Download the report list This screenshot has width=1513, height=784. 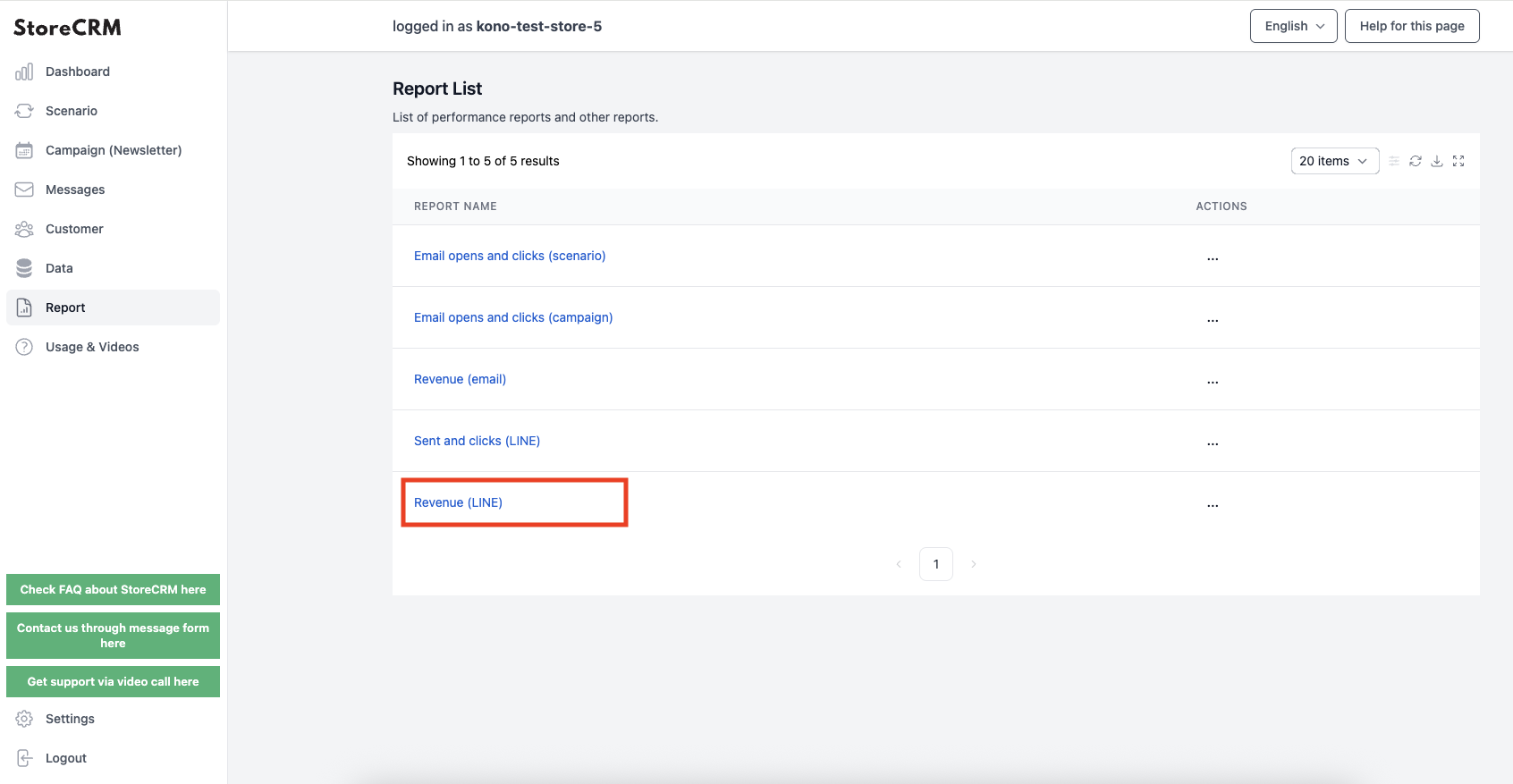click(1437, 161)
